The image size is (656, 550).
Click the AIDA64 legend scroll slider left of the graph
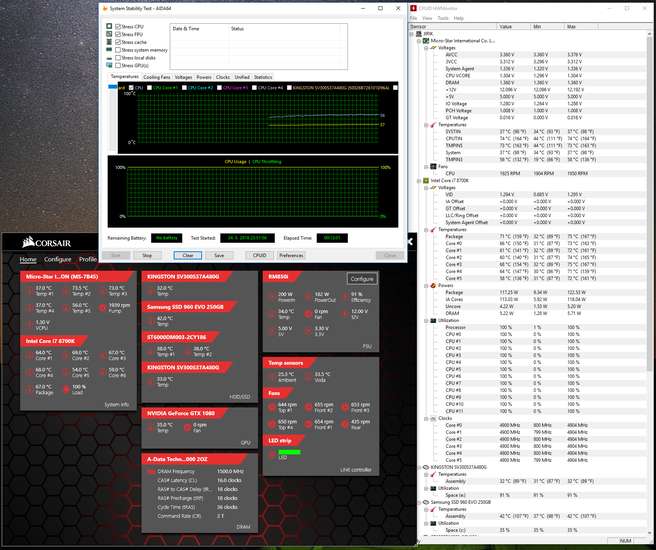(x=113, y=87)
